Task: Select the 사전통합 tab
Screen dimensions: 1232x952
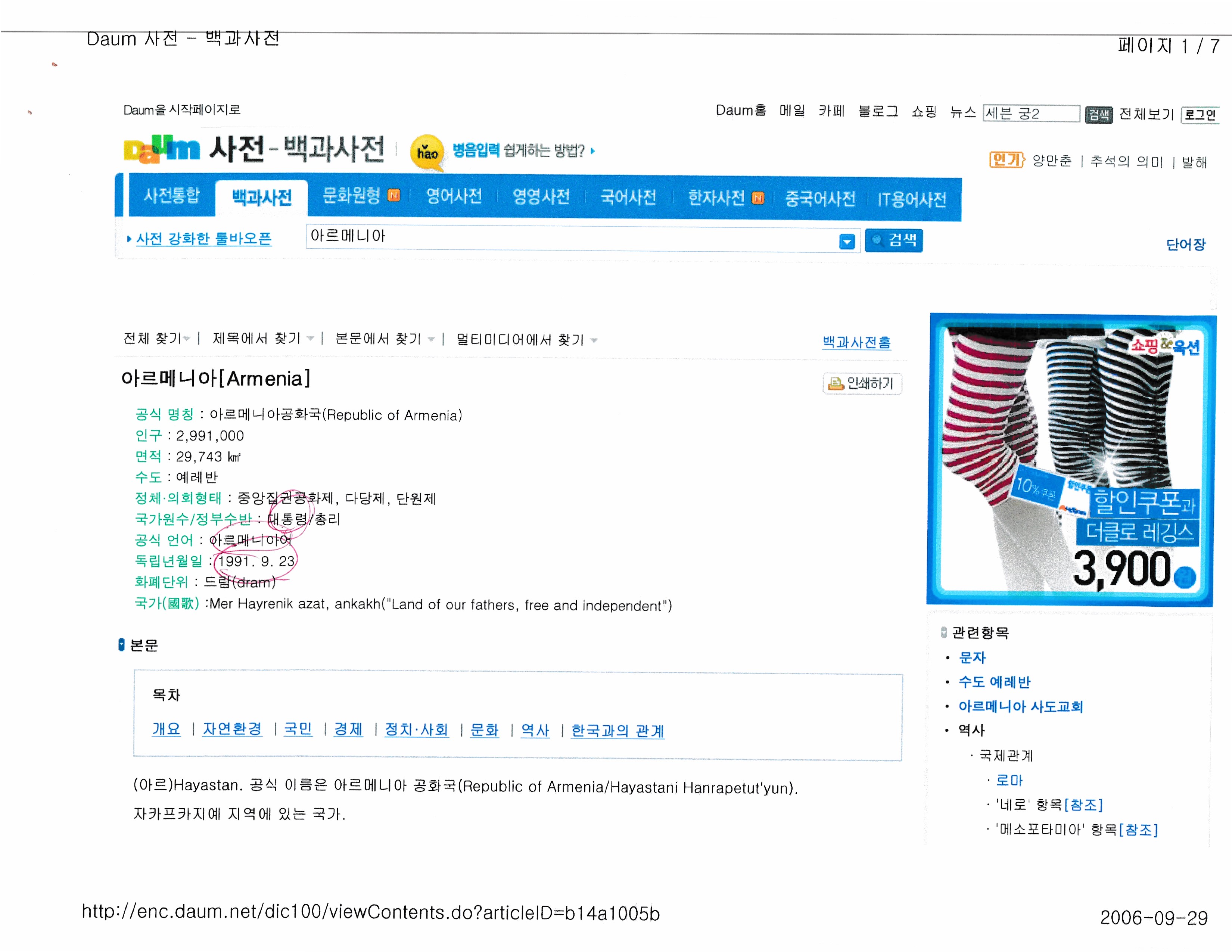Action: tap(171, 195)
